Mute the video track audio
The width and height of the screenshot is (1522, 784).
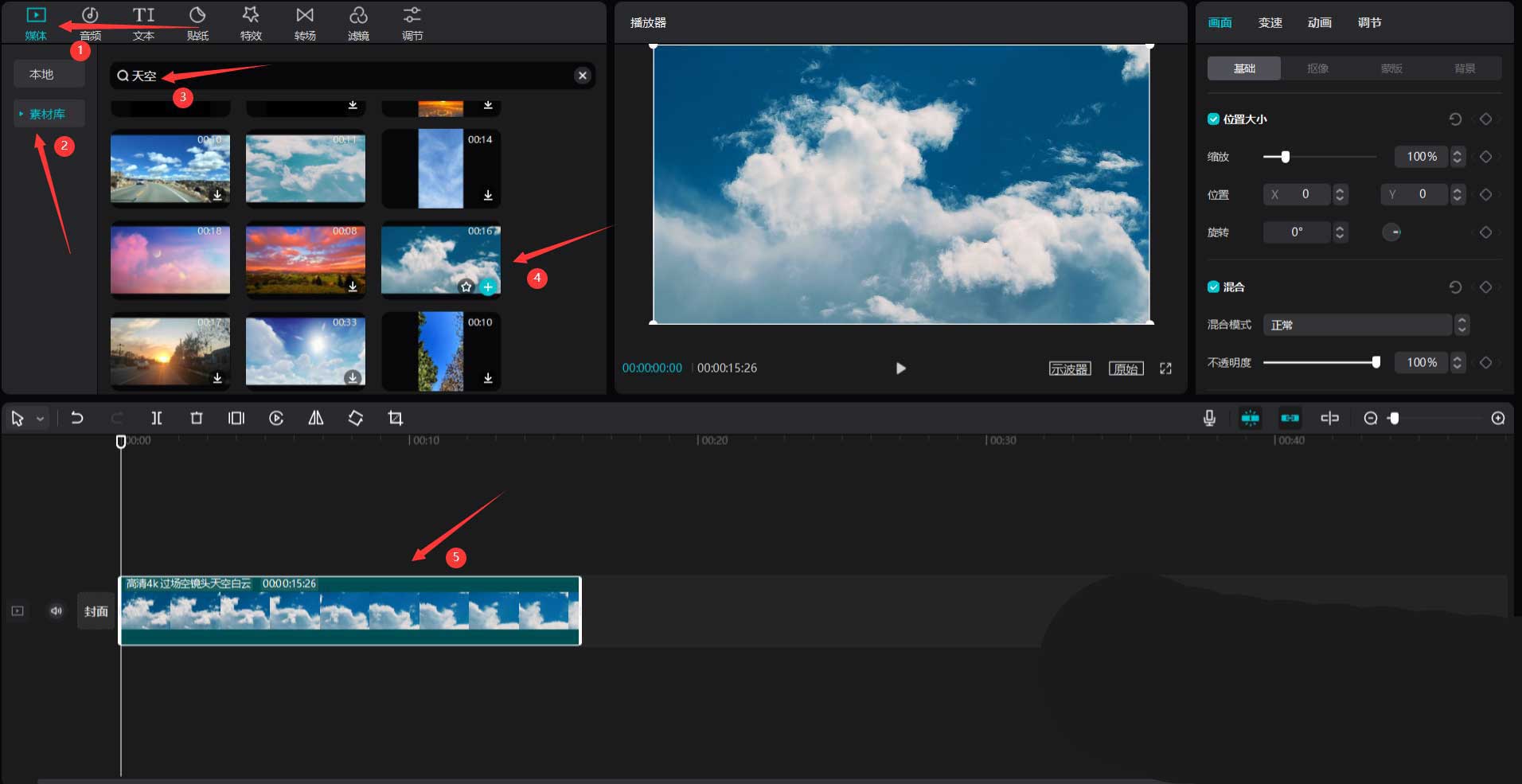point(57,611)
